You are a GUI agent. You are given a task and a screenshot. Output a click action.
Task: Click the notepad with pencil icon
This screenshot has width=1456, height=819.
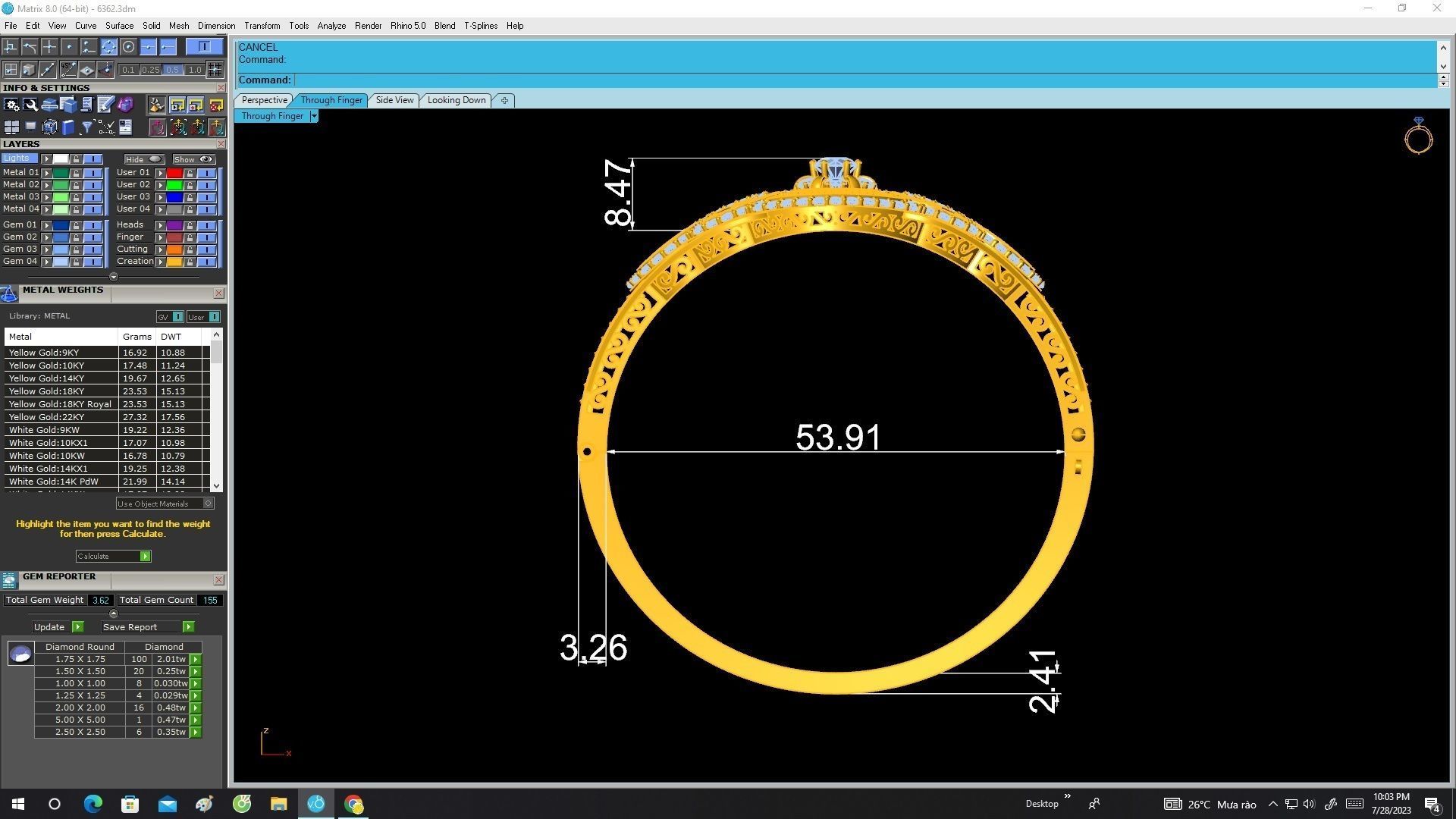105,104
